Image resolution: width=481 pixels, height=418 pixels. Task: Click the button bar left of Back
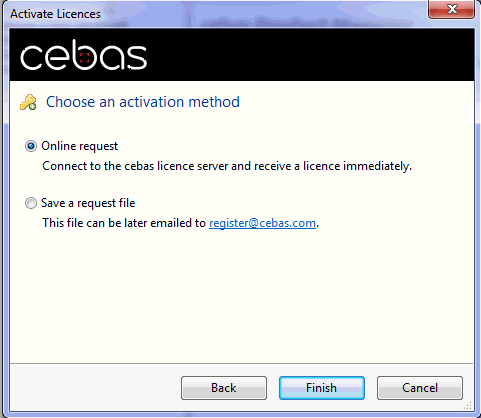click(x=96, y=388)
